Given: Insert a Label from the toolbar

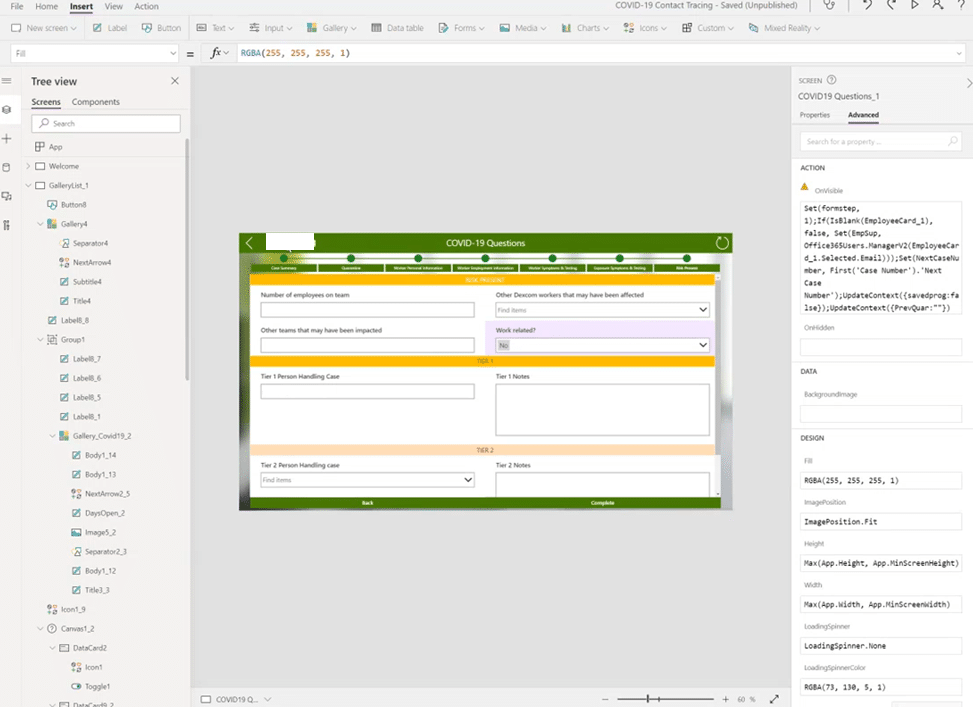Looking at the screenshot, I should coord(110,28).
